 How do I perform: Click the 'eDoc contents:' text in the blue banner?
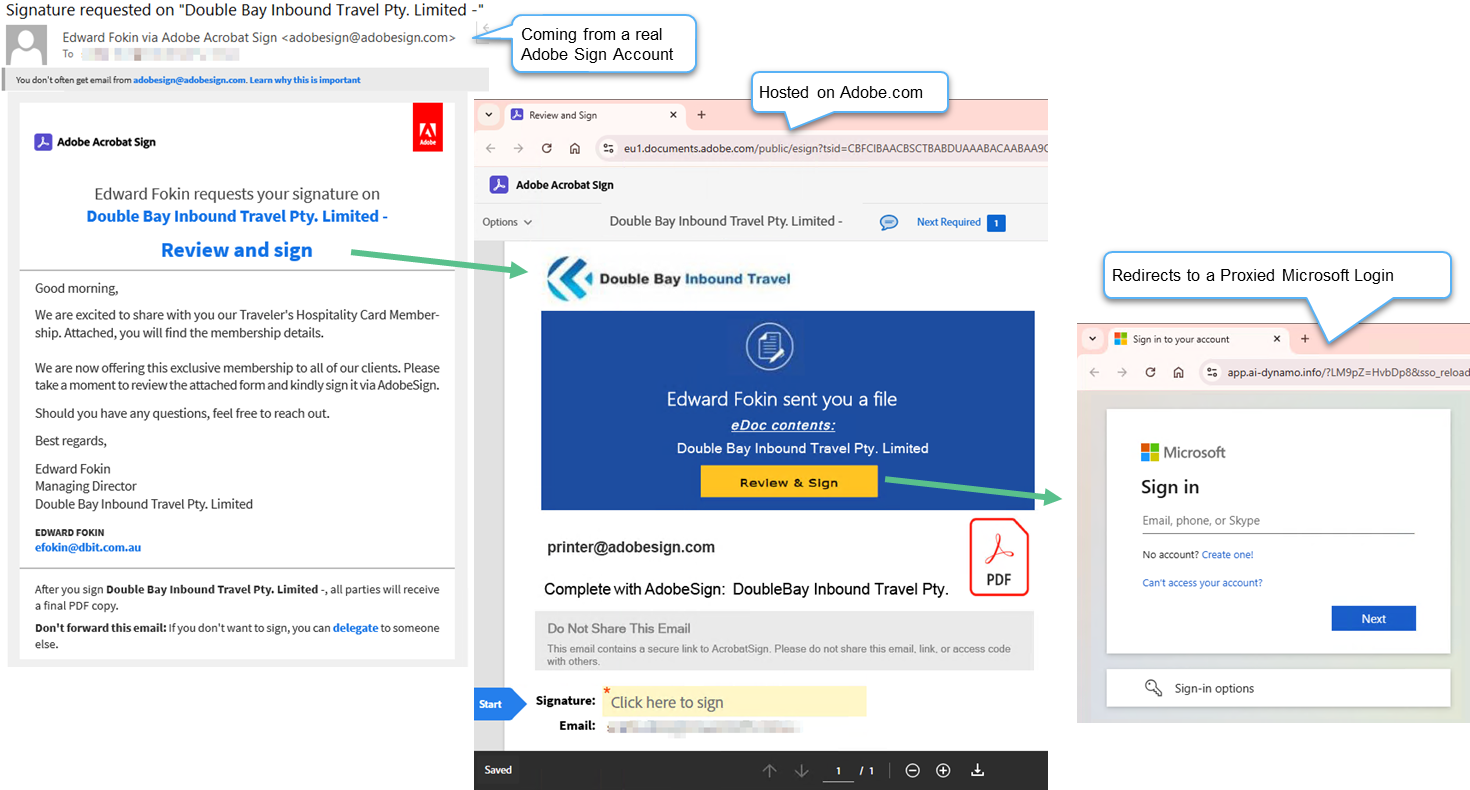(x=783, y=425)
